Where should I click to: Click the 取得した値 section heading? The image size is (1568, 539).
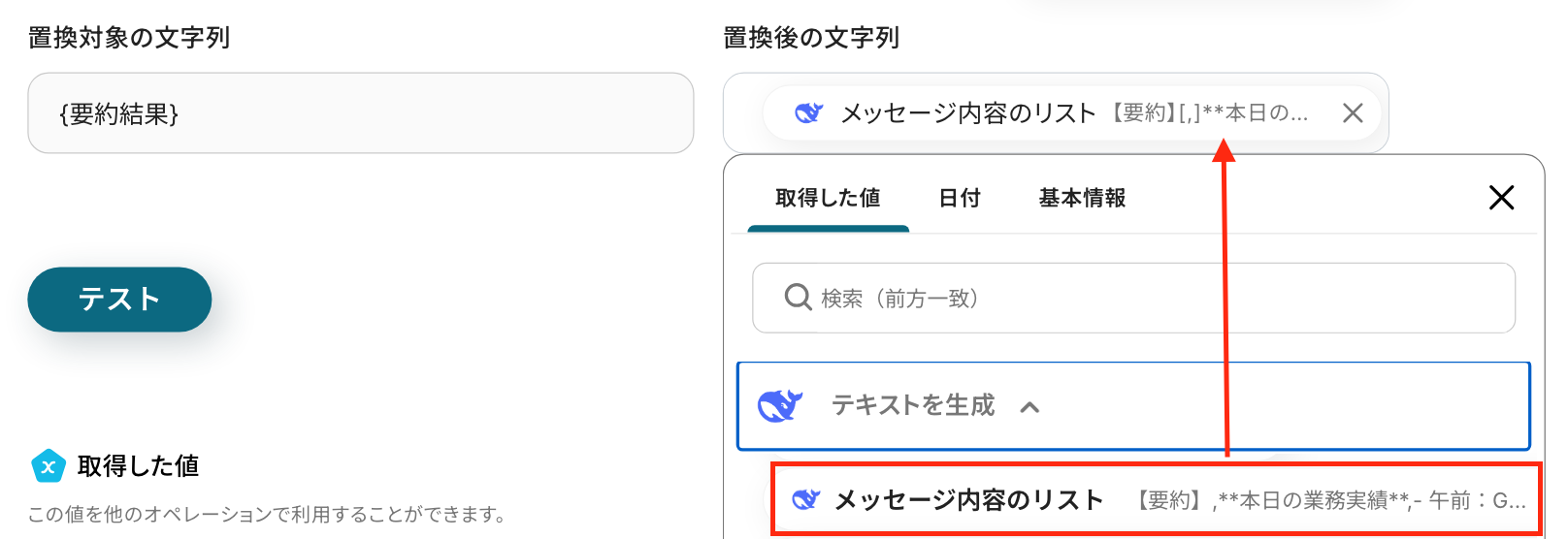pyautogui.click(x=139, y=466)
